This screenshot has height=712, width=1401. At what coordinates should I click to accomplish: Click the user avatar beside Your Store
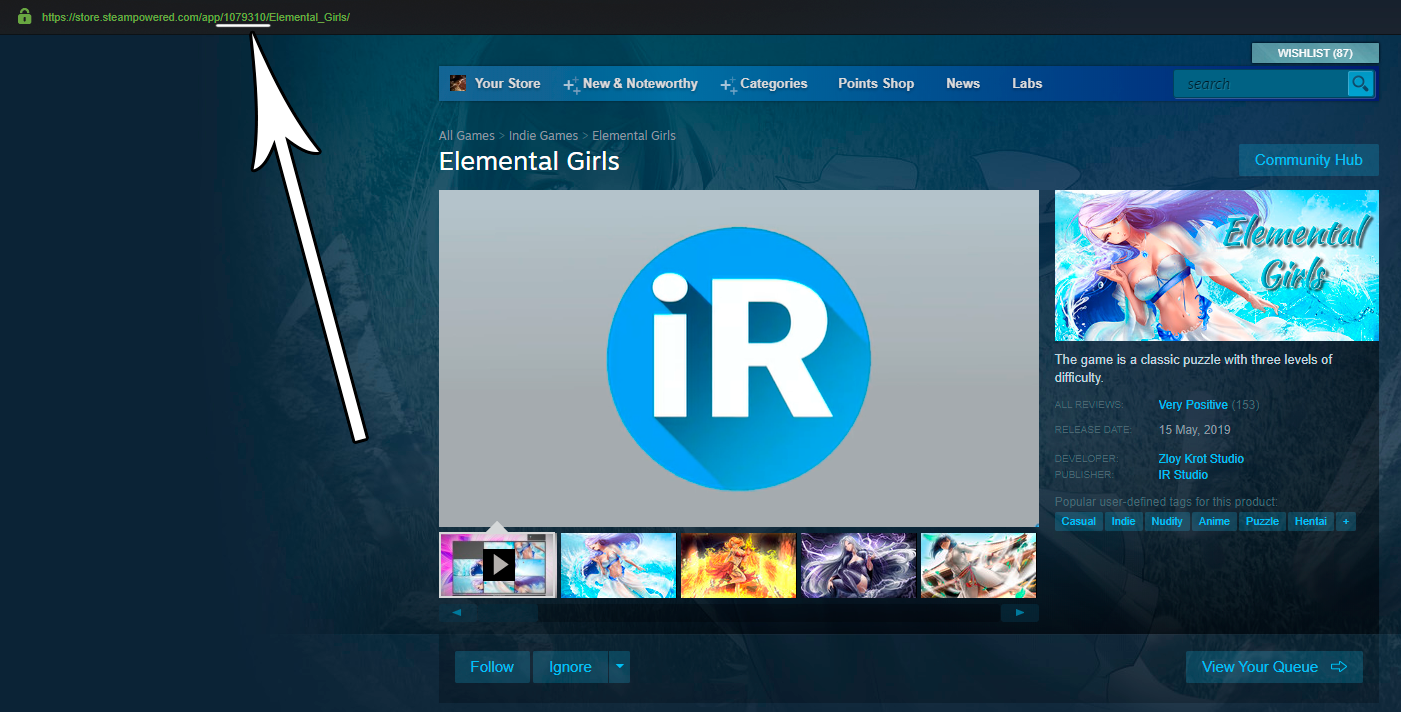(x=457, y=84)
